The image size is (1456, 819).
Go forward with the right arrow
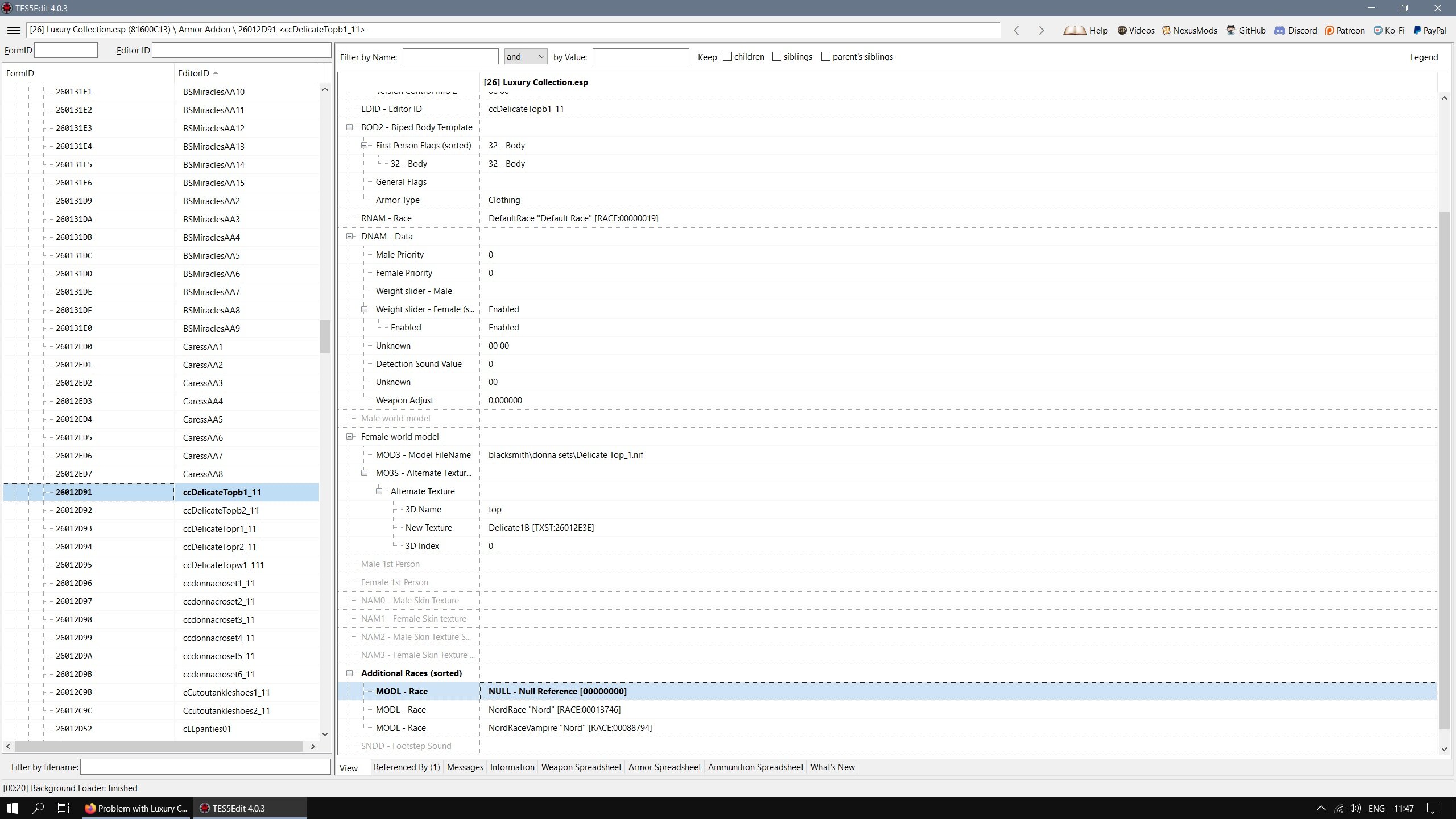coord(1041,30)
